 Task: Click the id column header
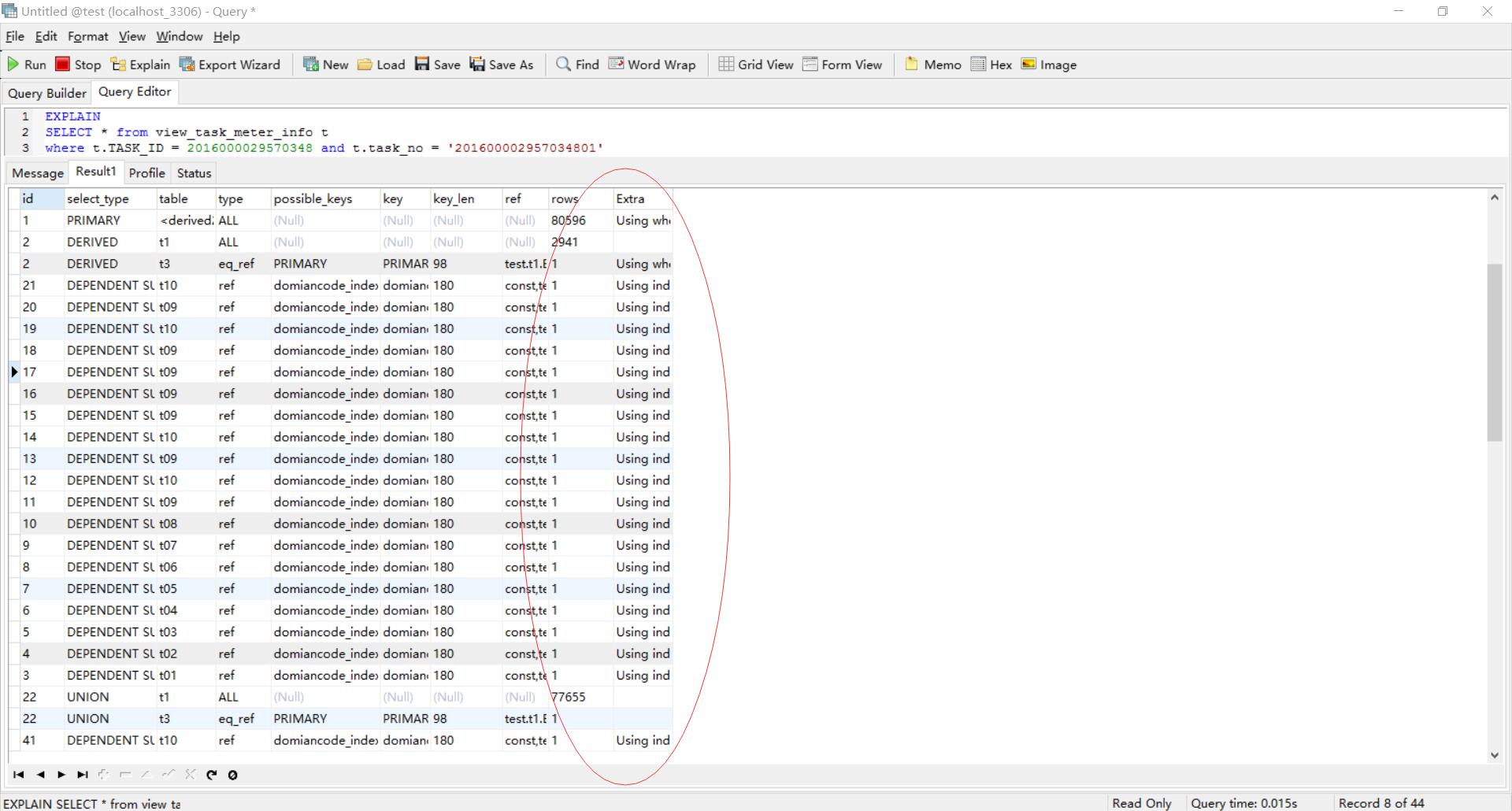[x=42, y=198]
